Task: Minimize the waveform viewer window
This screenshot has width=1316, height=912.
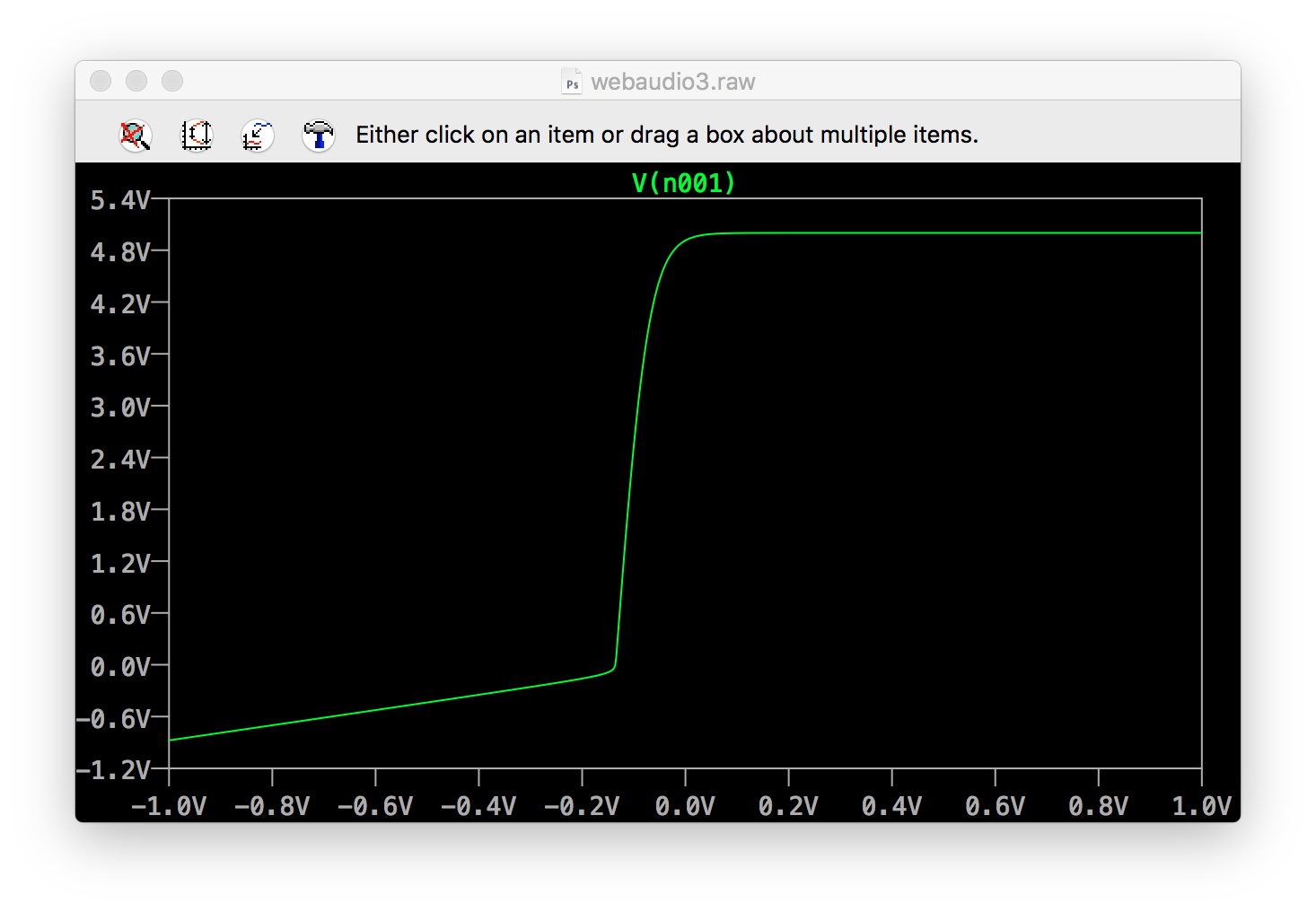Action: coord(136,81)
